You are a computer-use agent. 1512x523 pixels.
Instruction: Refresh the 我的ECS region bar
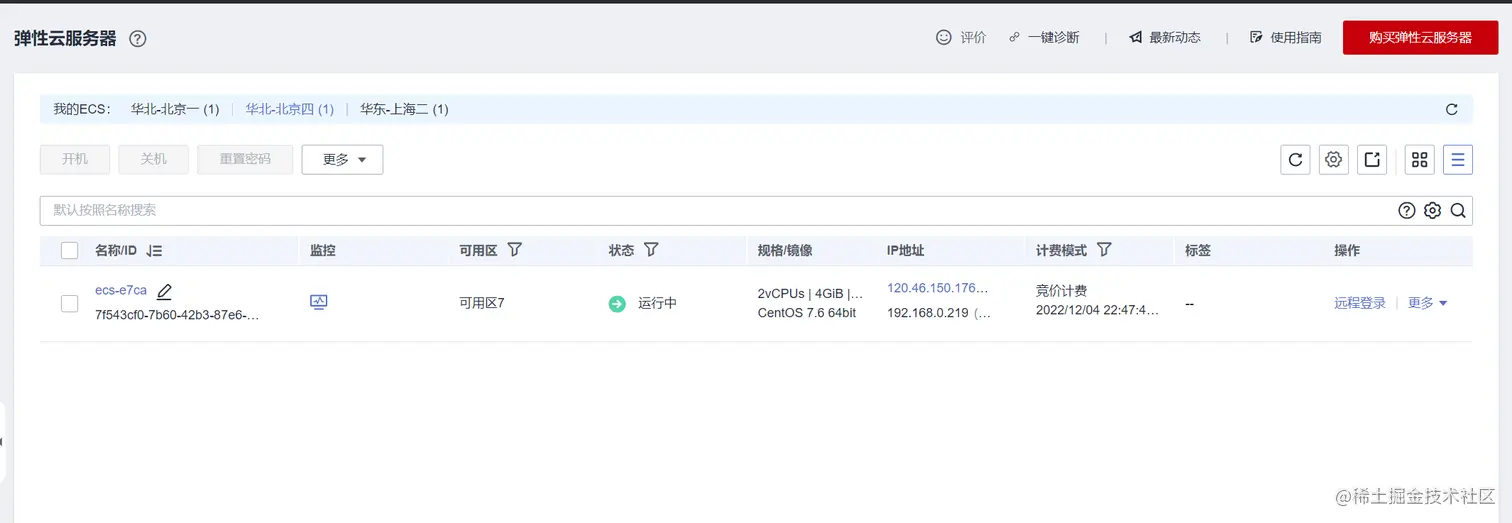click(1452, 109)
